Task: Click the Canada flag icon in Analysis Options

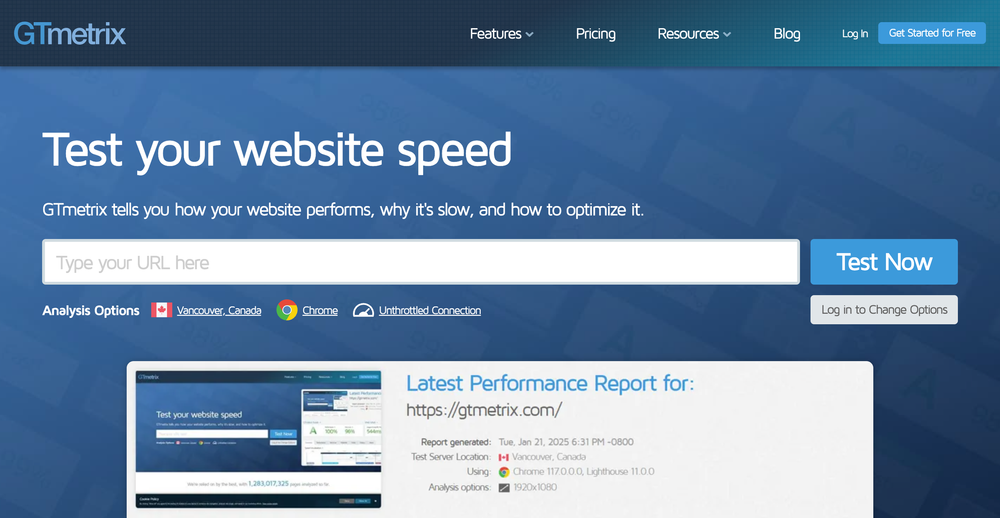Action: tap(161, 310)
